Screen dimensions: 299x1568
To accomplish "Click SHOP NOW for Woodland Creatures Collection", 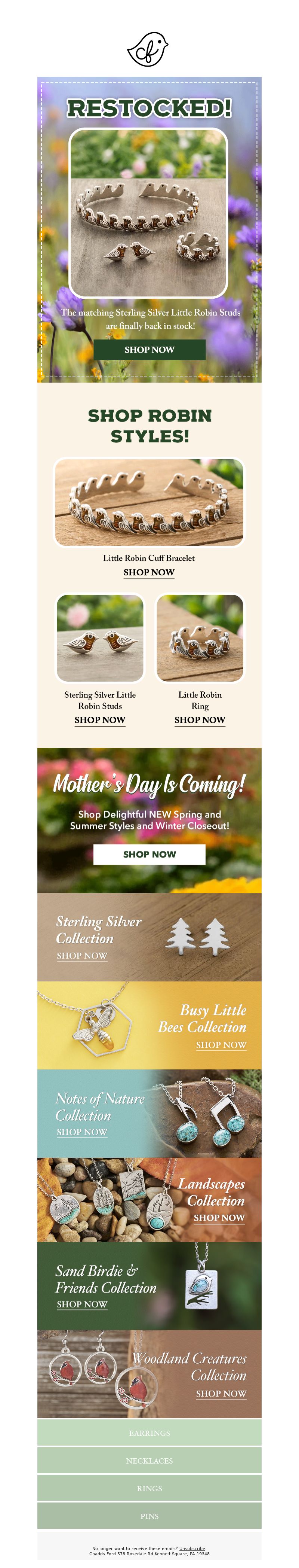I will pyautogui.click(x=221, y=1393).
